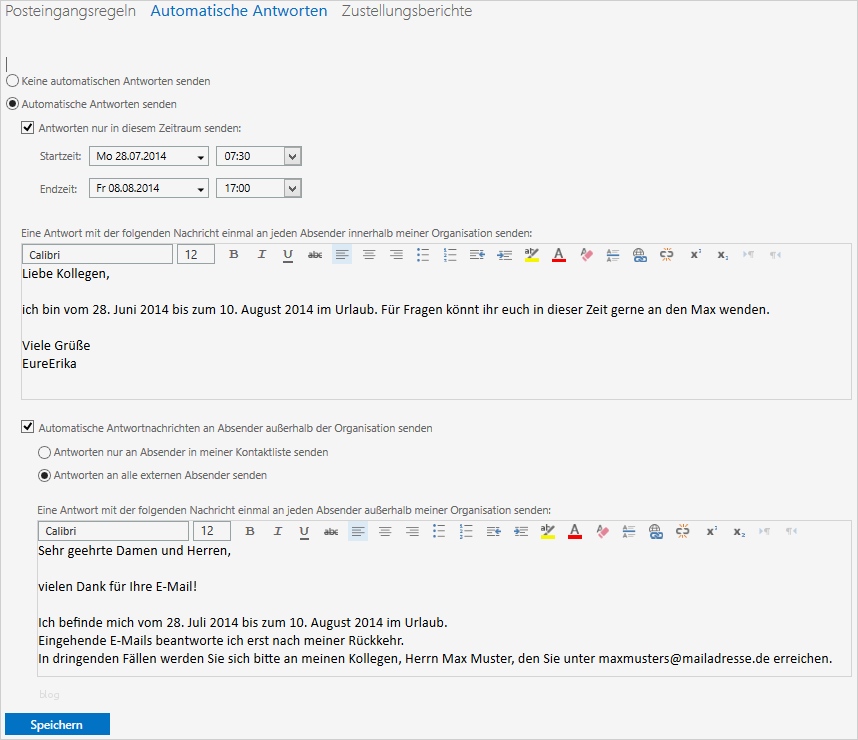Image resolution: width=858 pixels, height=740 pixels.
Task: Apply superscript in internal reply editor
Action: click(695, 255)
